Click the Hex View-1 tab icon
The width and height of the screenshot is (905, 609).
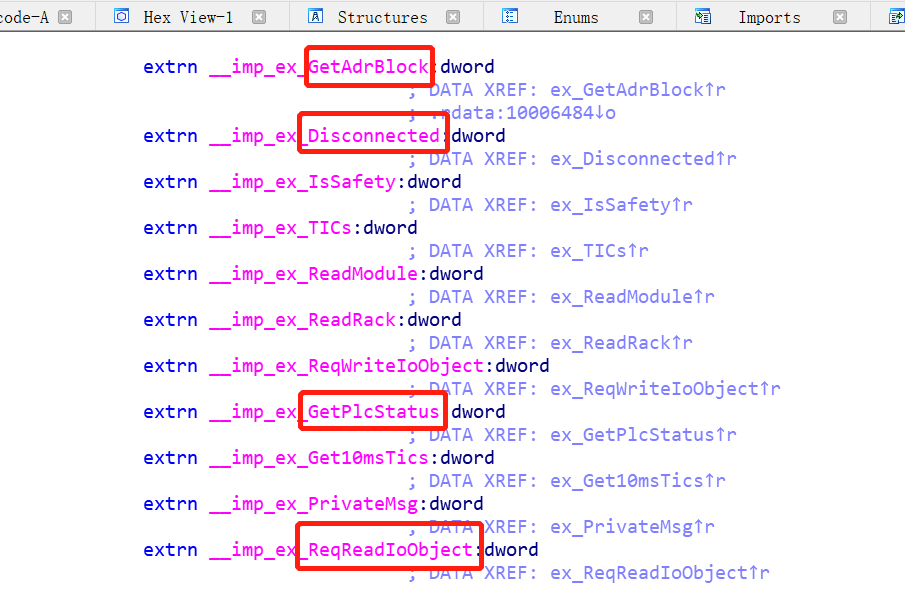(x=122, y=16)
